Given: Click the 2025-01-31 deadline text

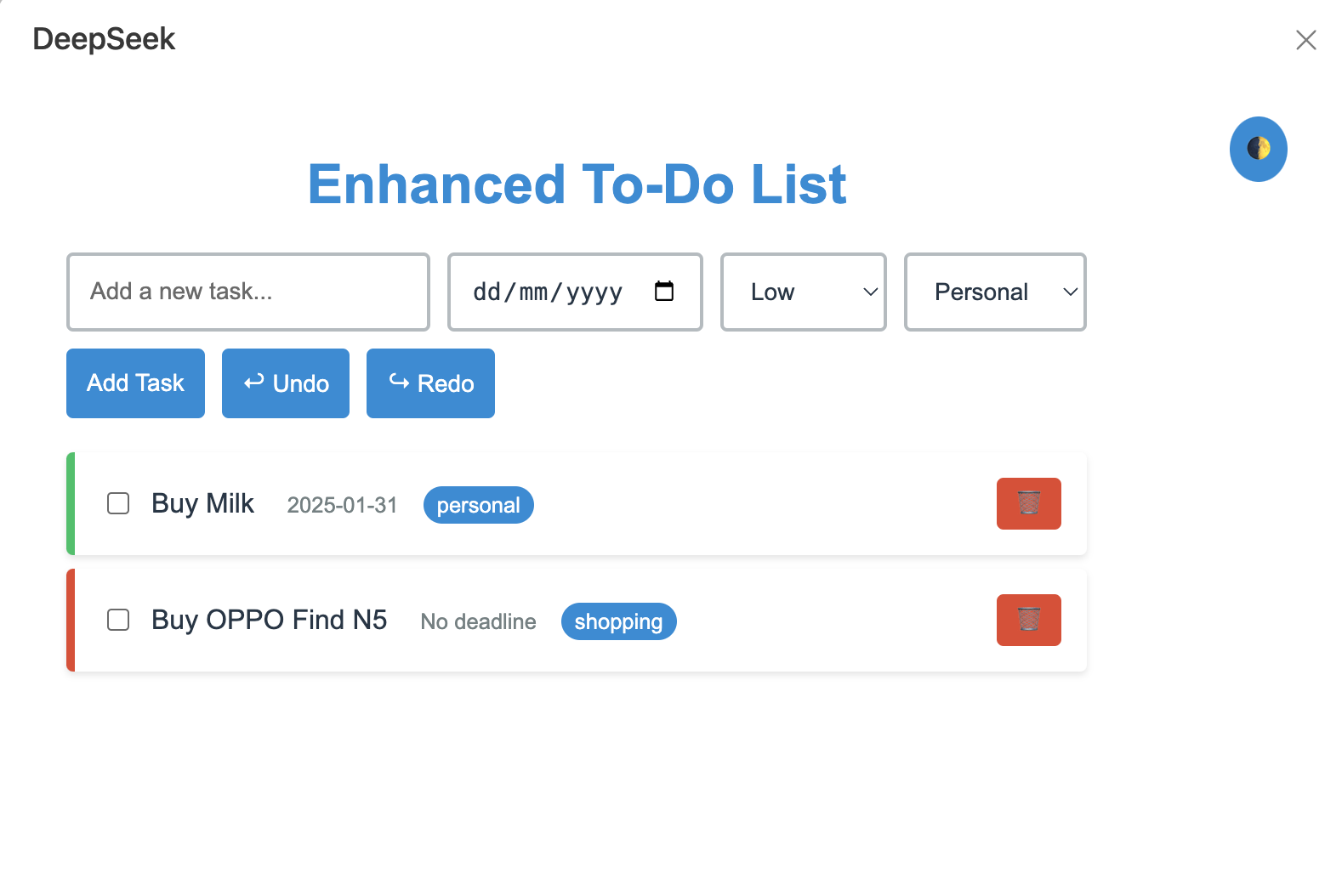Looking at the screenshot, I should (342, 505).
